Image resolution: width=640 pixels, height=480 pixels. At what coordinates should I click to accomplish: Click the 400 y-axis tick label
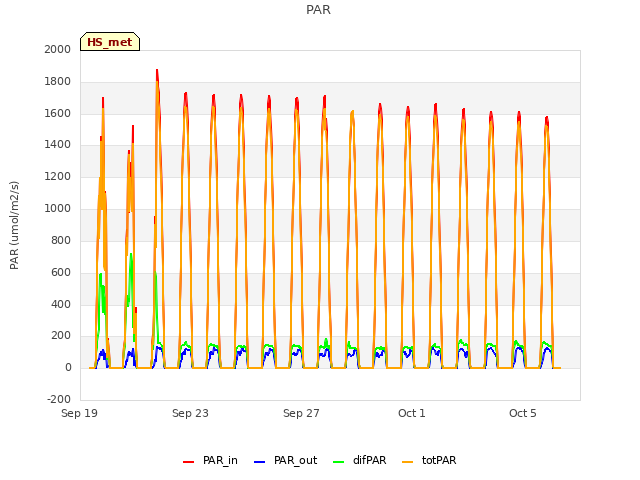pyautogui.click(x=61, y=304)
